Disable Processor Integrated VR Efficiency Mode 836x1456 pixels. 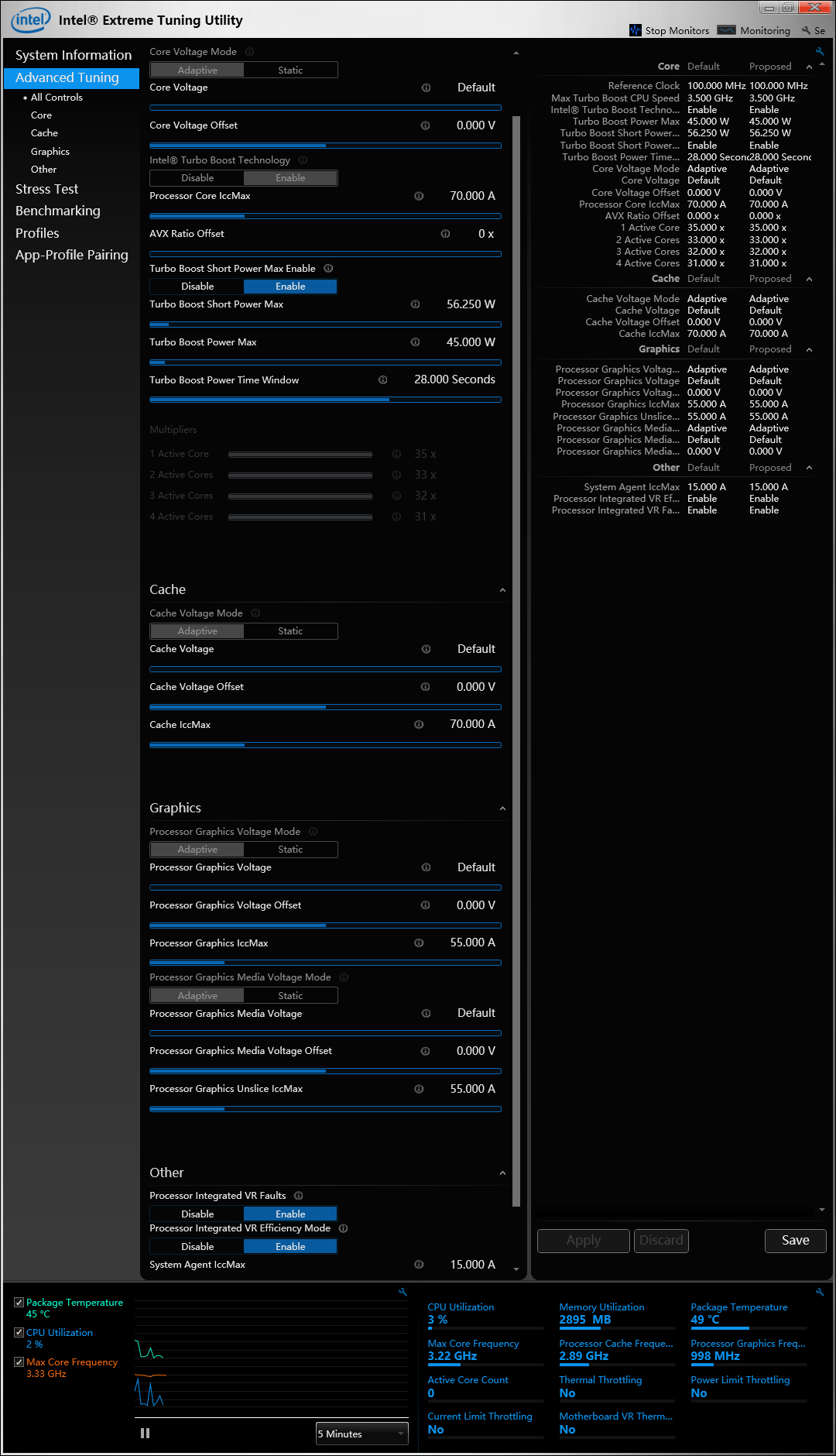197,1247
